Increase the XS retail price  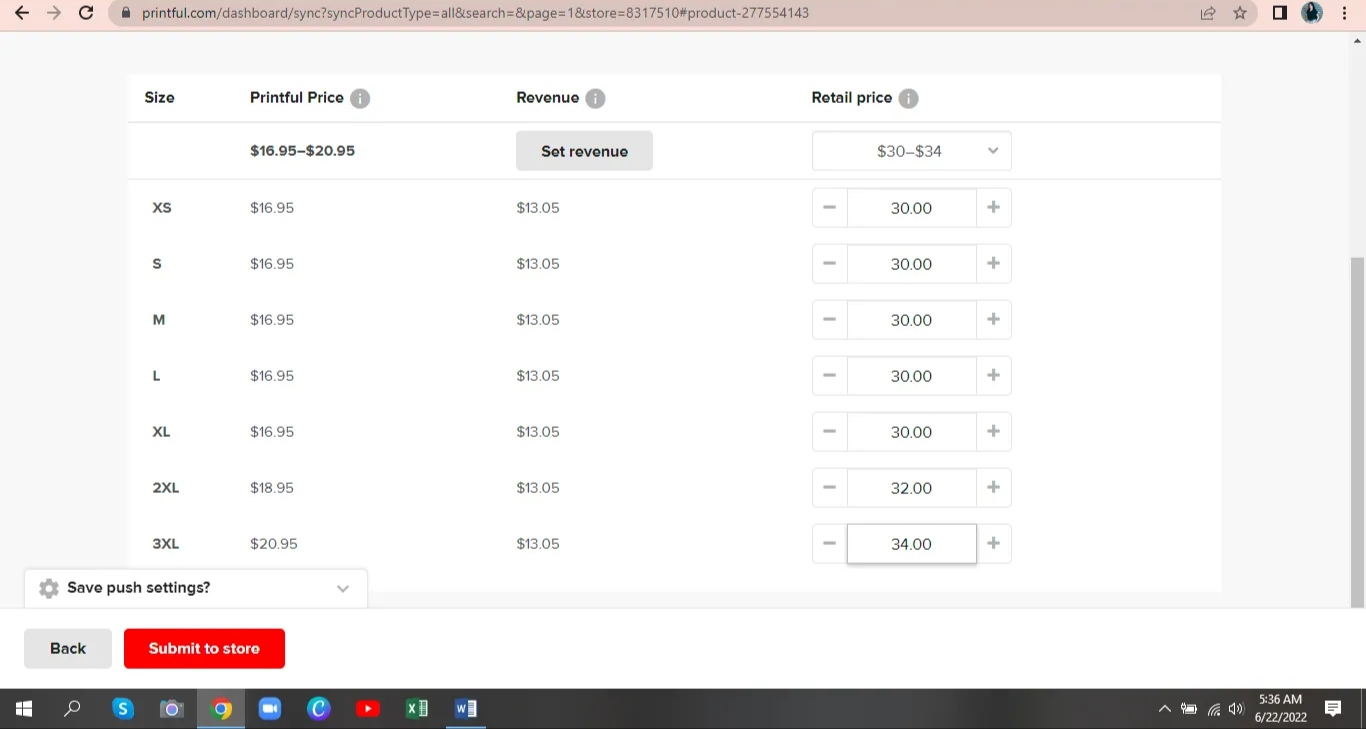(x=993, y=208)
